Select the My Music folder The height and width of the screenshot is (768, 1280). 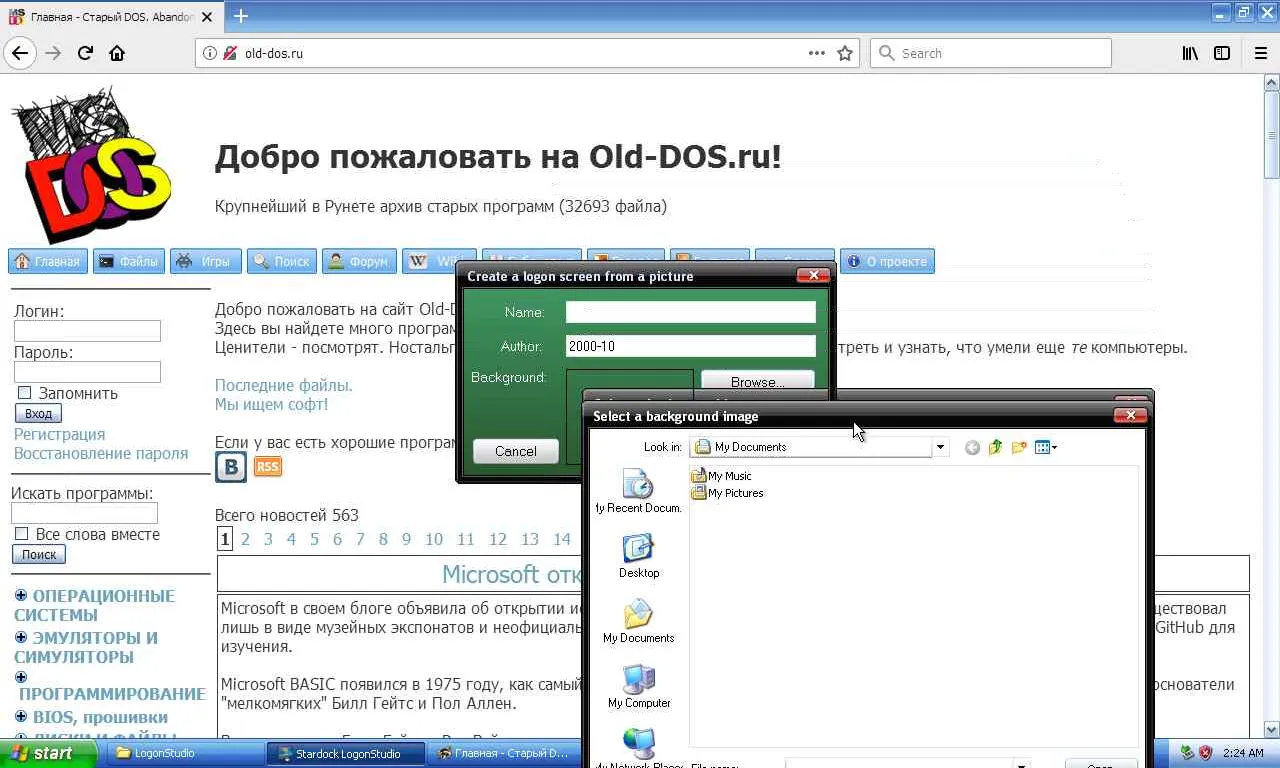(x=721, y=476)
